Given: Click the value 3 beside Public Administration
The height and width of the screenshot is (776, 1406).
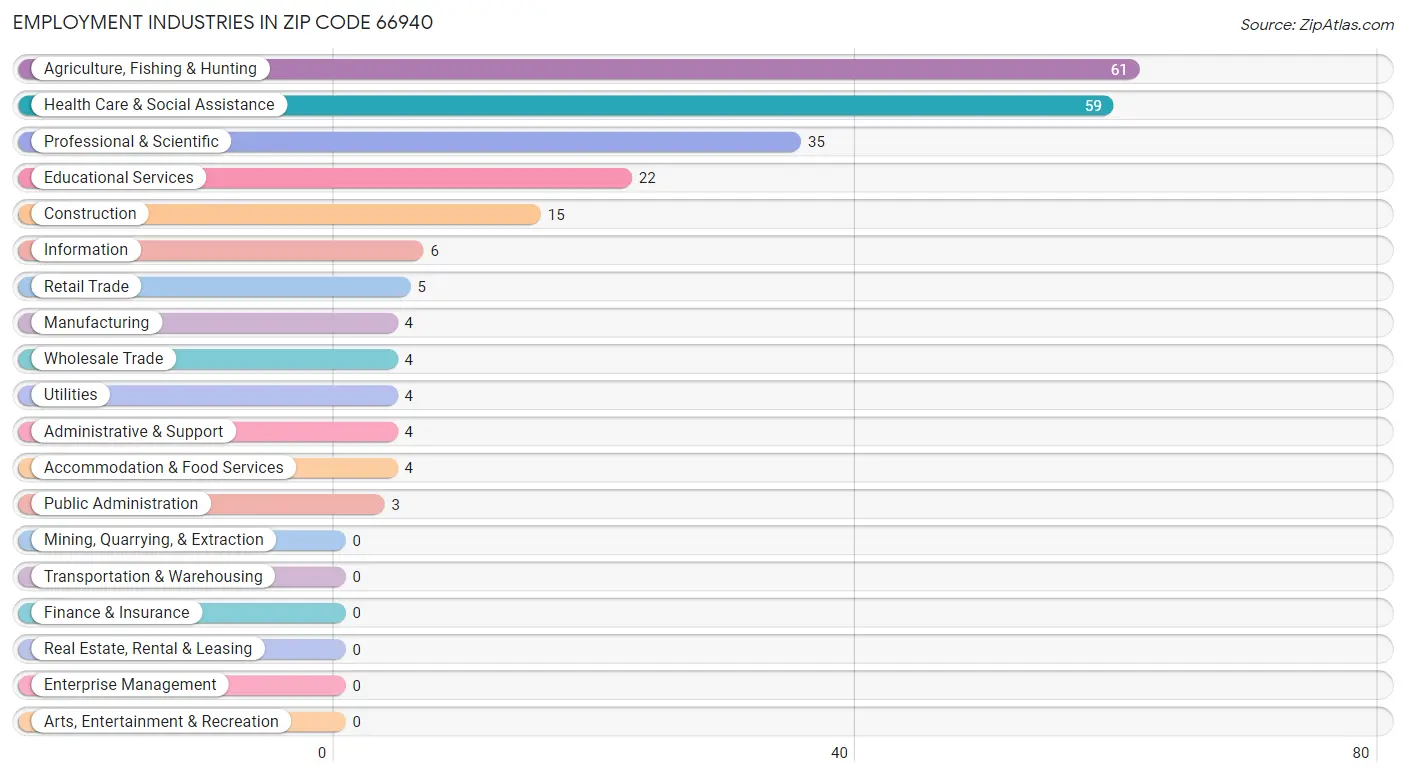Looking at the screenshot, I should (395, 505).
